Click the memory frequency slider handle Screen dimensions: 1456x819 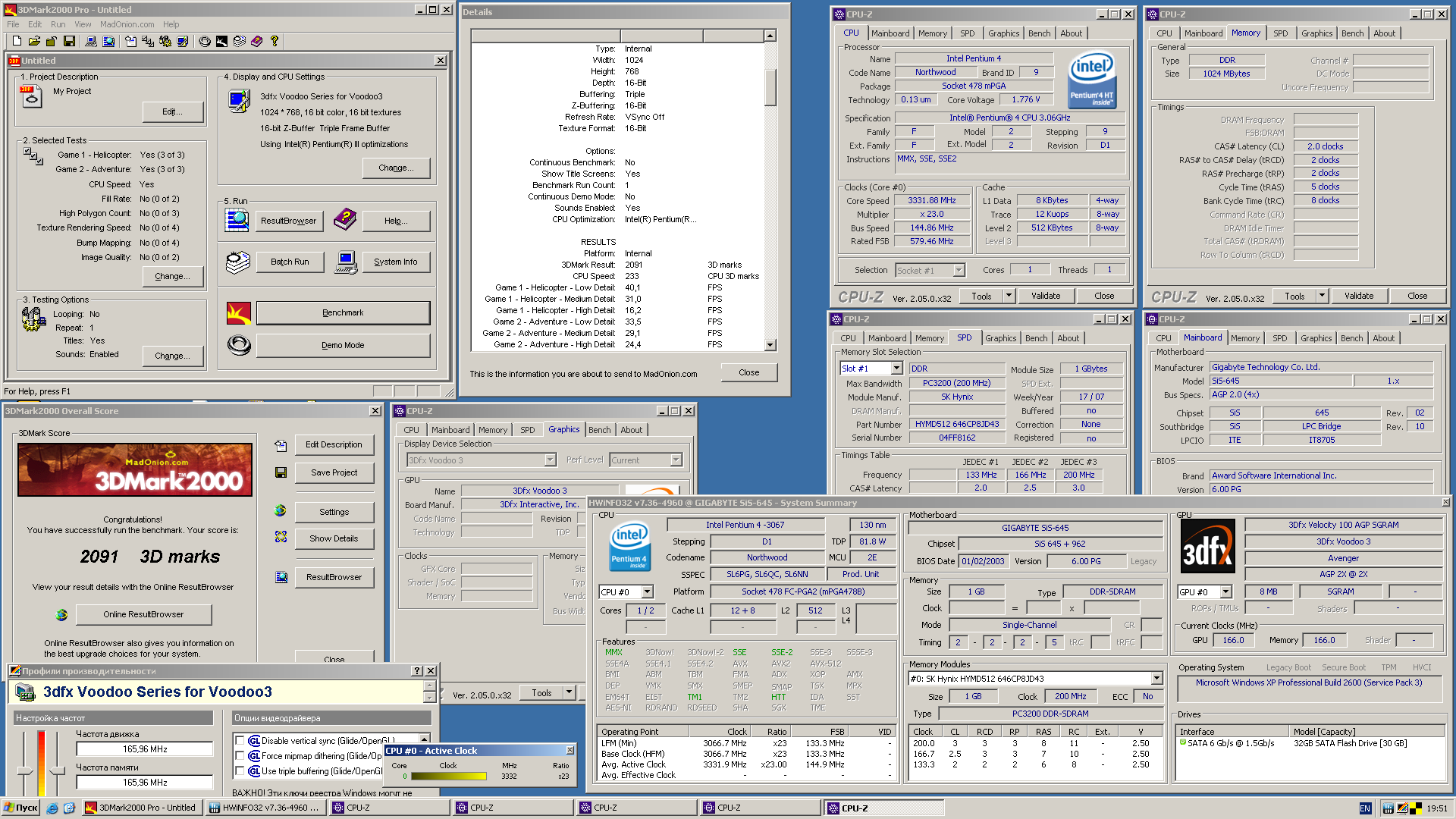57,770
